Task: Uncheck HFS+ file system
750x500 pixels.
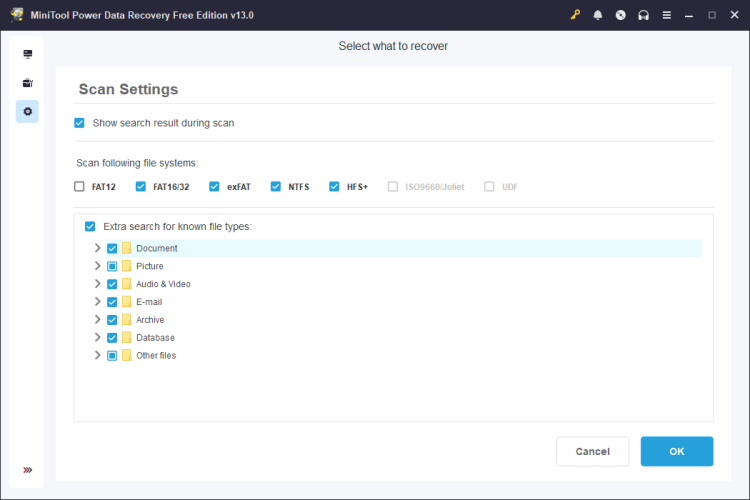Action: pyautogui.click(x=334, y=187)
